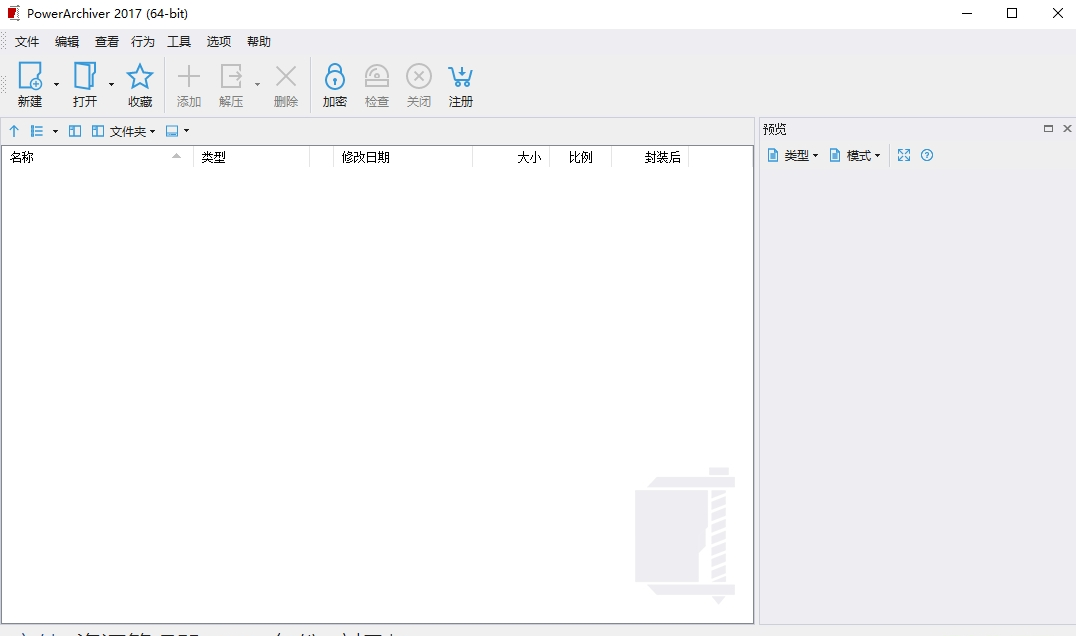This screenshot has width=1076, height=636.
Task: Click the 加密 (Encrypt) lock icon
Action: pos(334,78)
